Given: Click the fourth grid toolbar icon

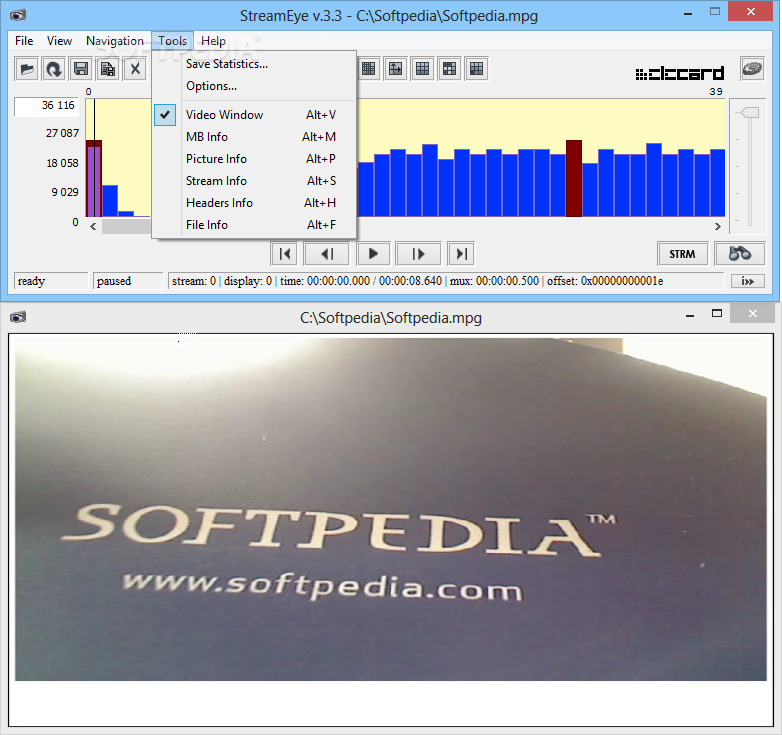Looking at the screenshot, I should 449,69.
